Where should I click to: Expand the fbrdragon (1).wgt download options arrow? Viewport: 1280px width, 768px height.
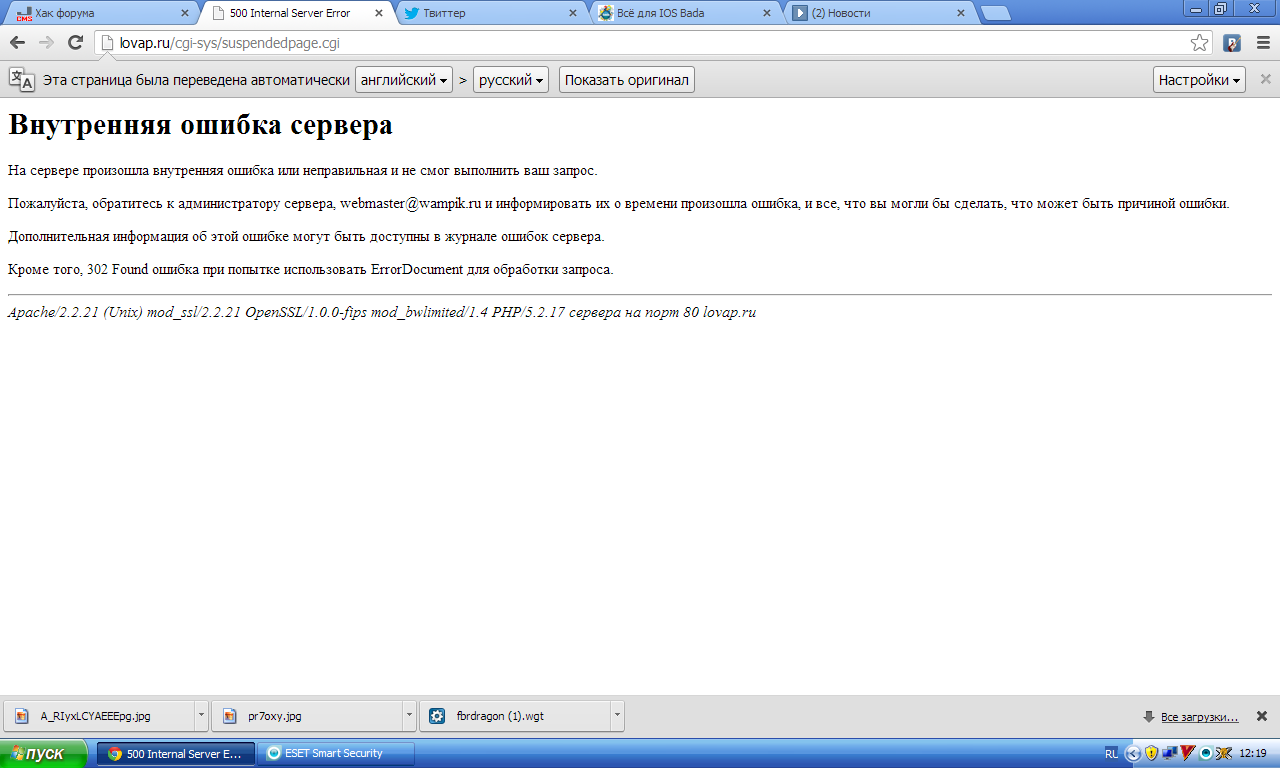pos(617,716)
